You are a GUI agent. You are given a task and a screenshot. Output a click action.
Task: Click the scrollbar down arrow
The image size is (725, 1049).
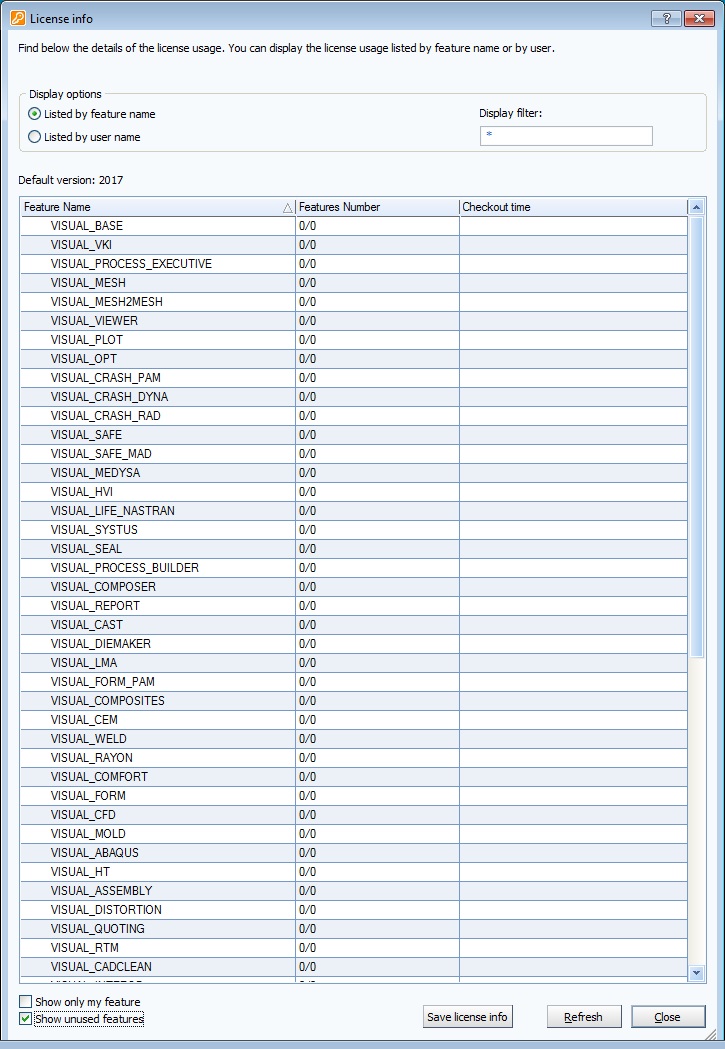[x=696, y=973]
